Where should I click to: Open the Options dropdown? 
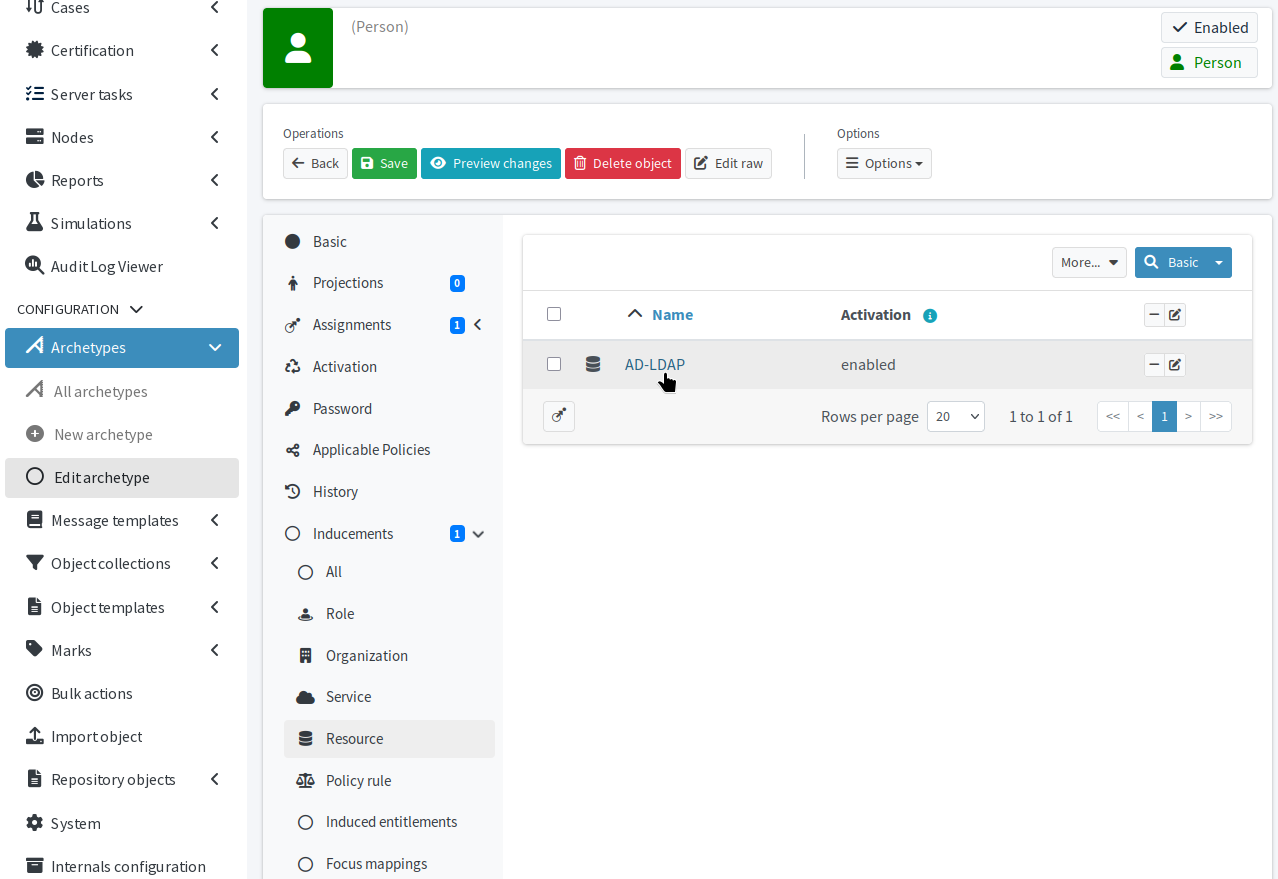884,163
